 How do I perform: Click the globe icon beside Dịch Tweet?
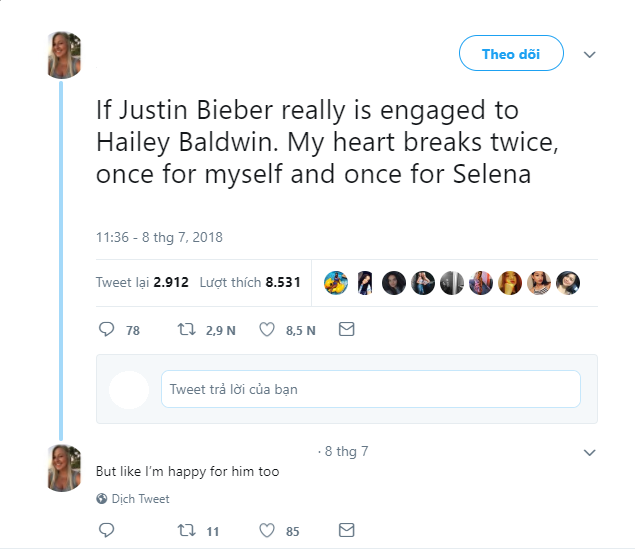(x=102, y=499)
